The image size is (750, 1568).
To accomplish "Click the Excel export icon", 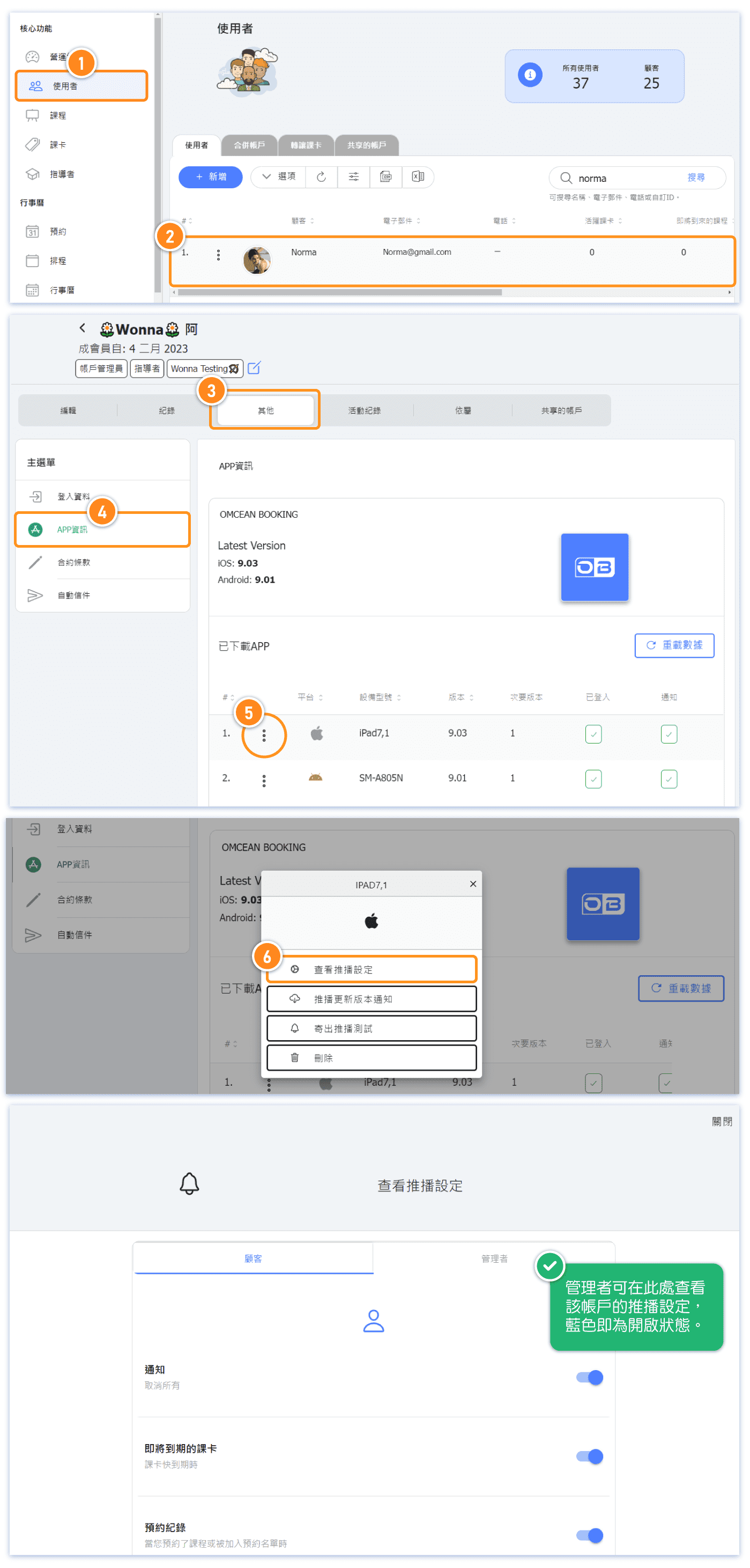I will click(x=418, y=177).
